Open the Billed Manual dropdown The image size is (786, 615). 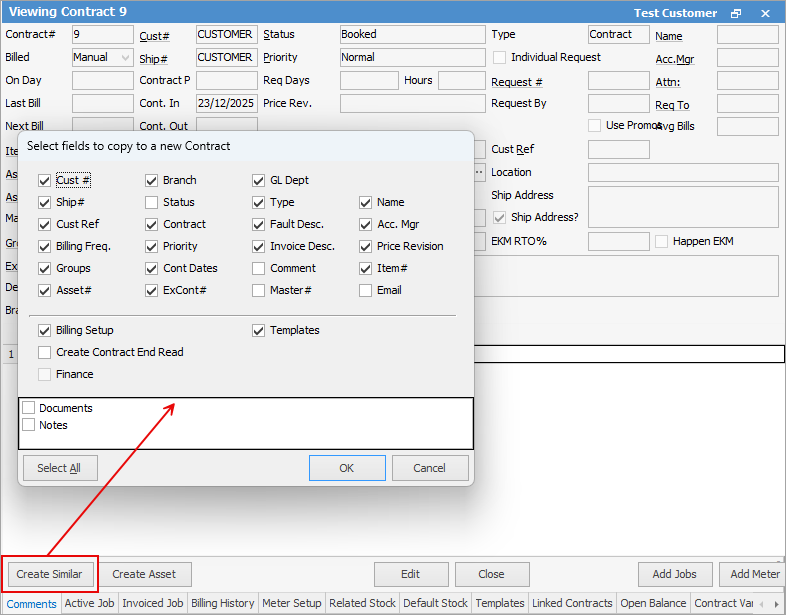(x=126, y=58)
